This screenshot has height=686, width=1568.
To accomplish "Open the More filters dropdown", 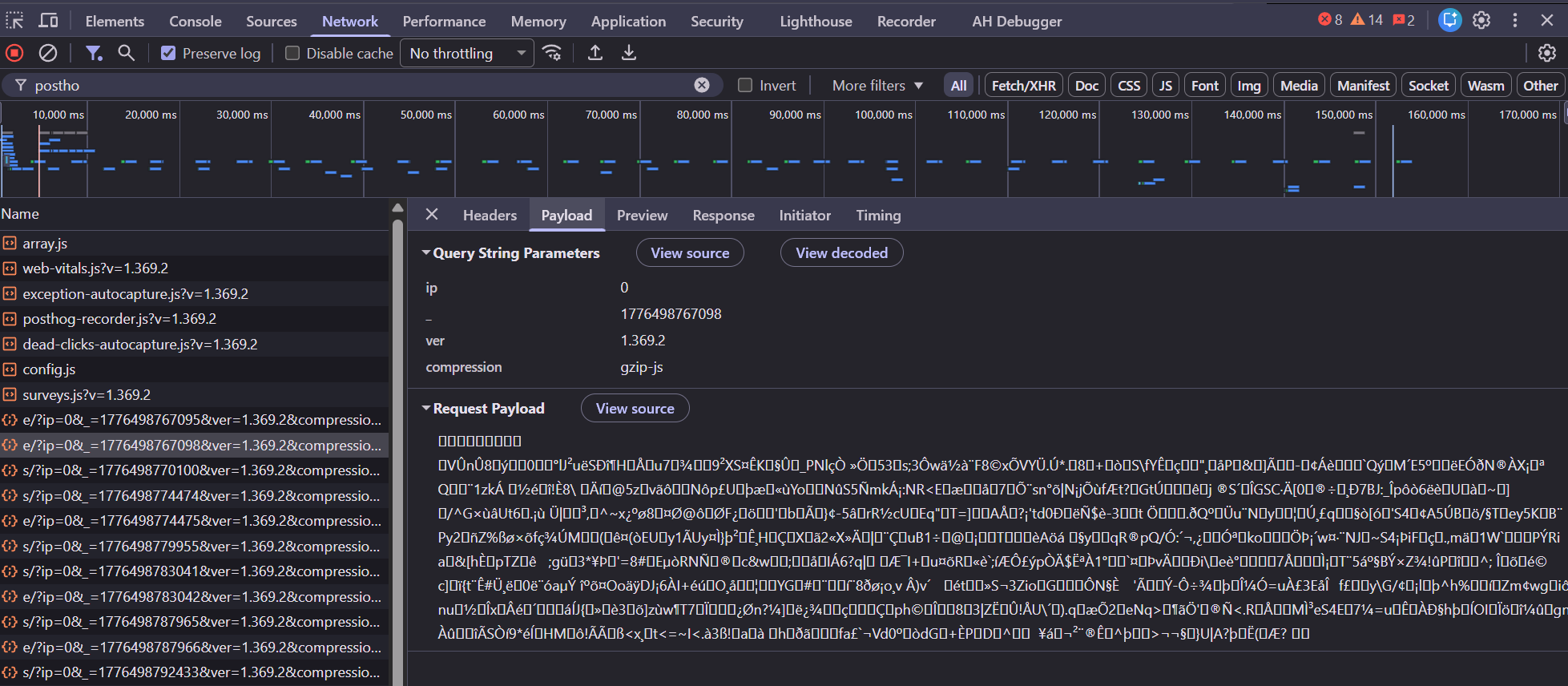I will point(877,85).
